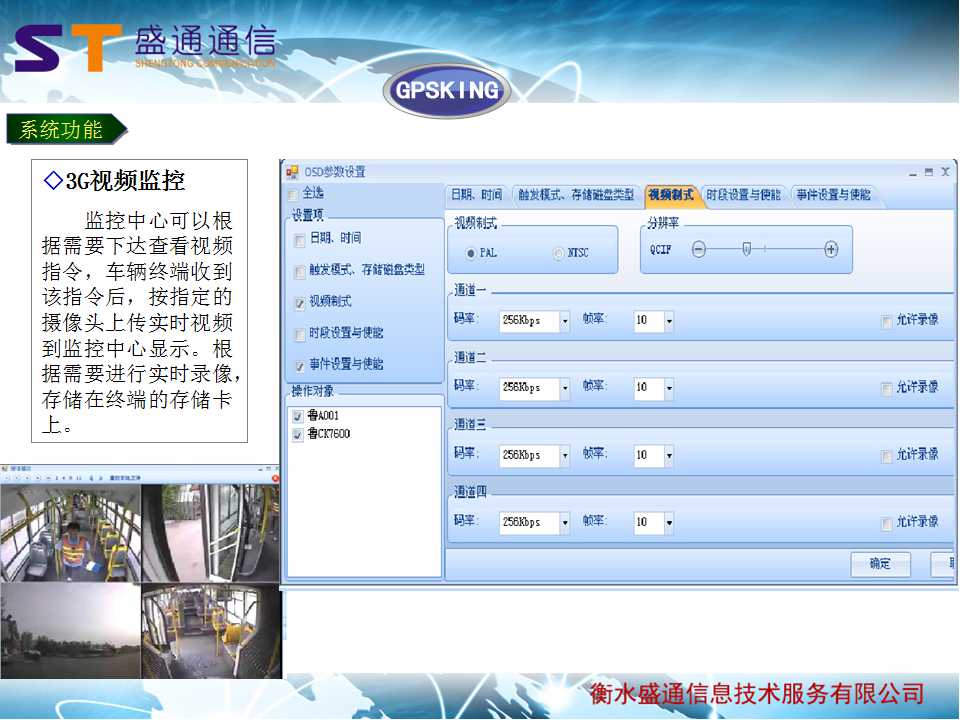Click the 系统功能 green arrow label
Screen dimensions: 960x720
pos(65,130)
